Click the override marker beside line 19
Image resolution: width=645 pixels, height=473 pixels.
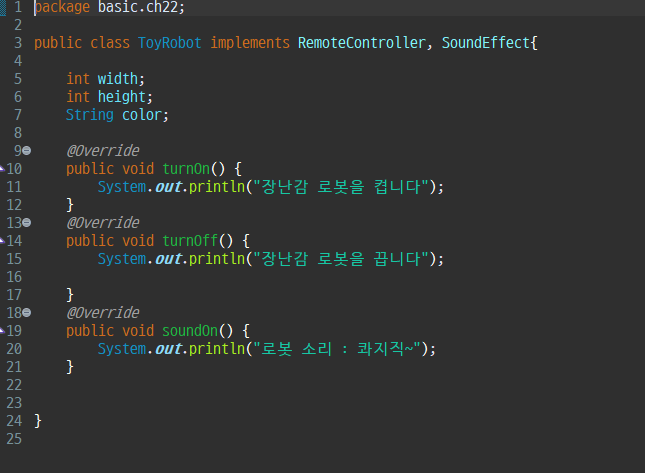click(2, 331)
